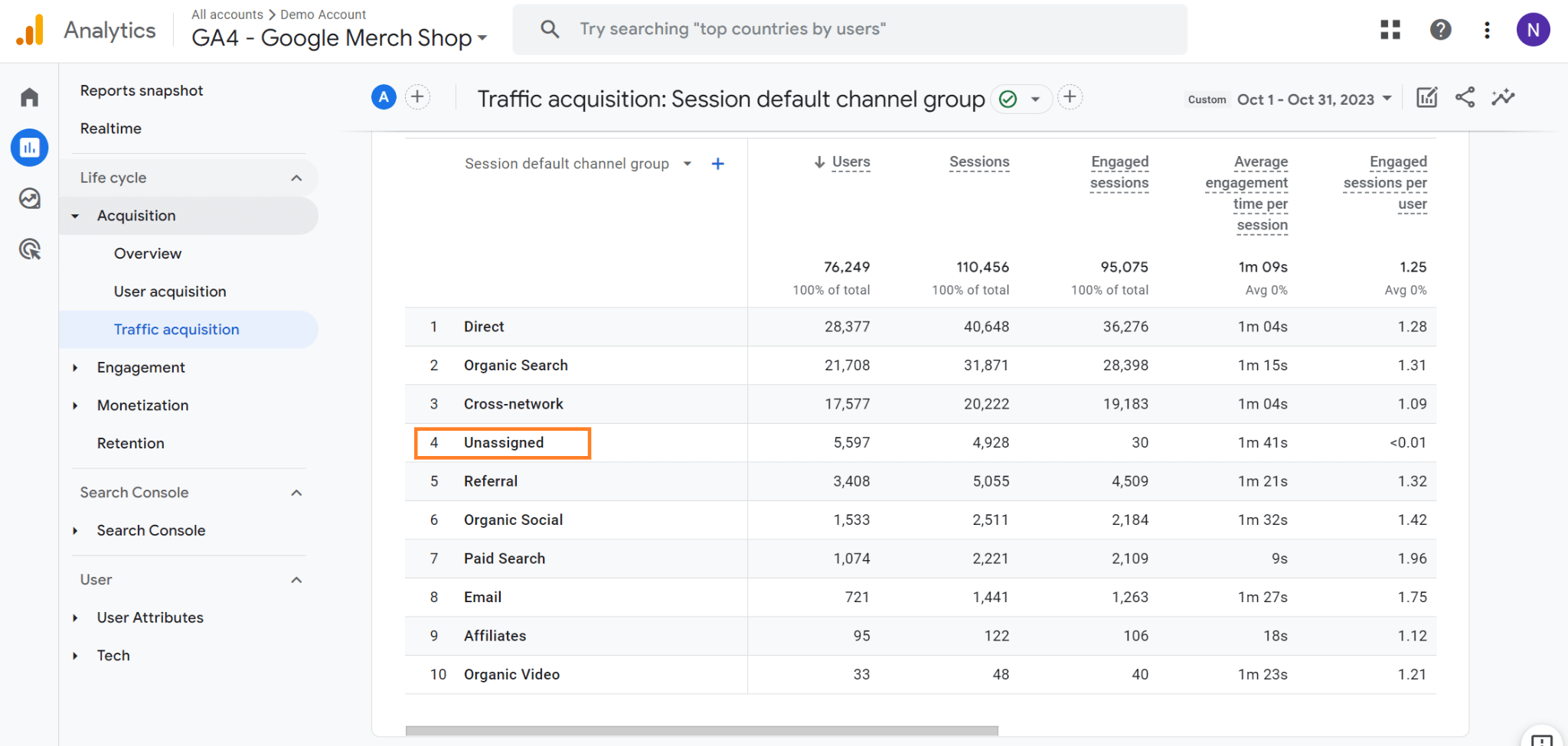Sort by Engaged sessions column header

[x=1119, y=172]
